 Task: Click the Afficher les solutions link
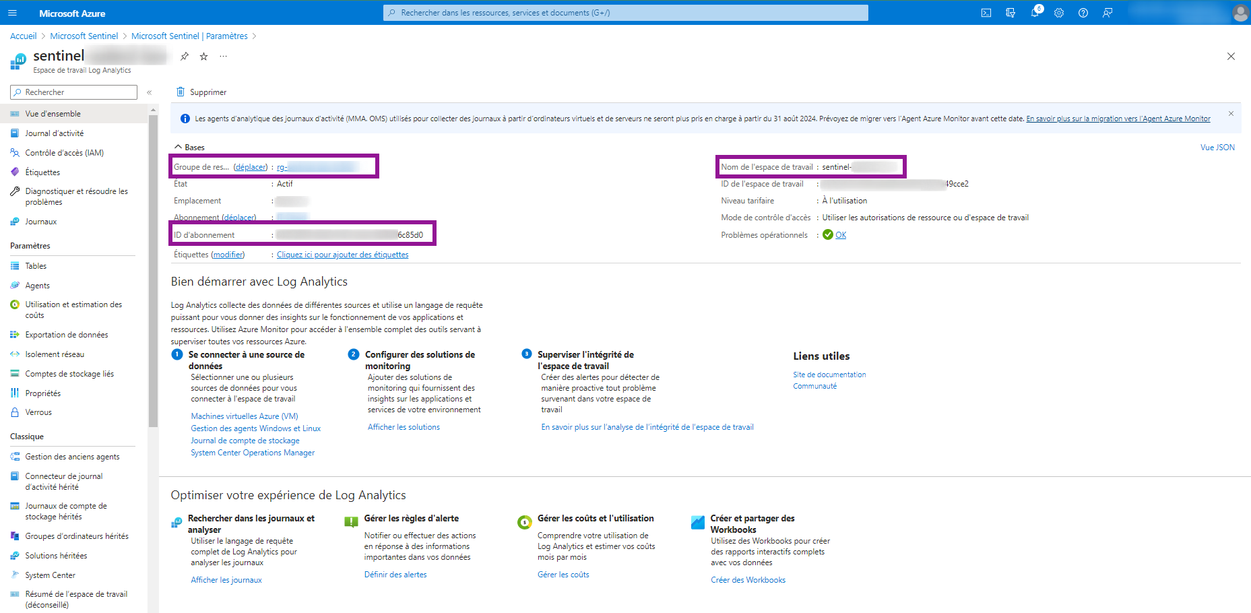[x=404, y=427]
